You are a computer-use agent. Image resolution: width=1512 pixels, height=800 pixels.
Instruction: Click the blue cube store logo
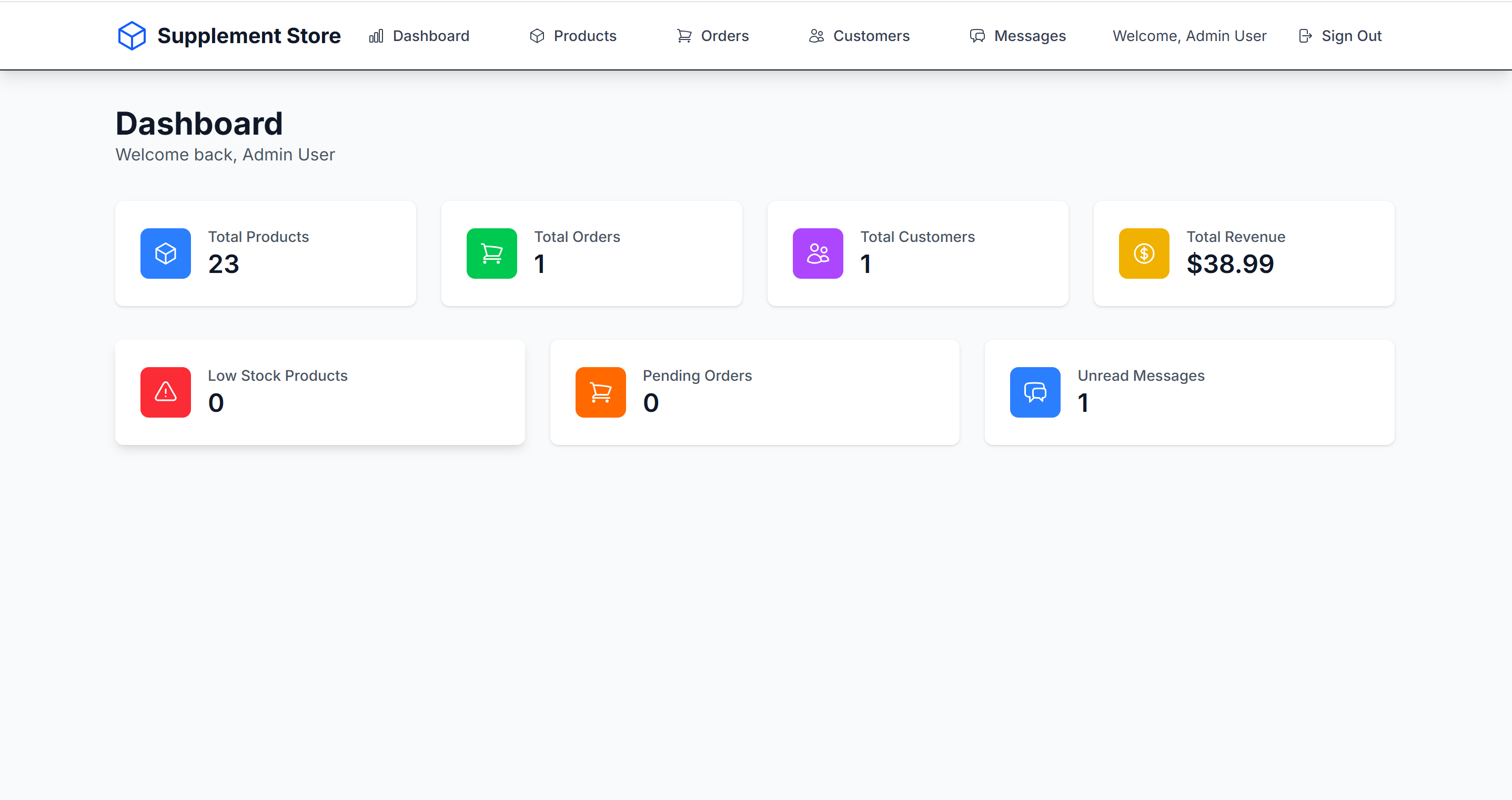[132, 36]
